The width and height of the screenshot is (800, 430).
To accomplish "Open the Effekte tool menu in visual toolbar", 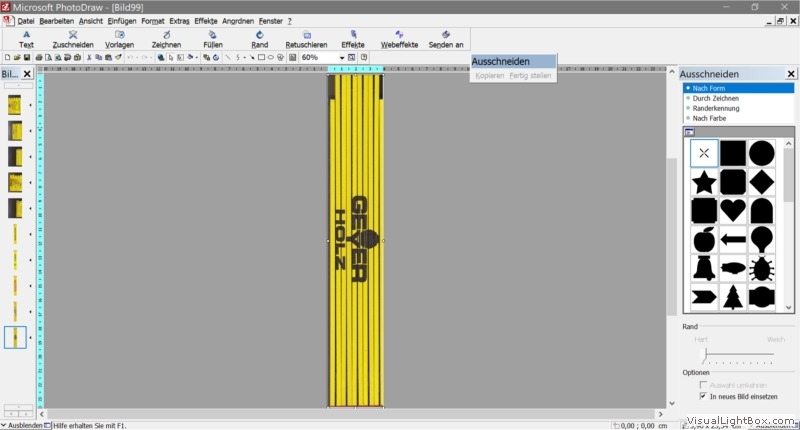I will click(x=353, y=39).
